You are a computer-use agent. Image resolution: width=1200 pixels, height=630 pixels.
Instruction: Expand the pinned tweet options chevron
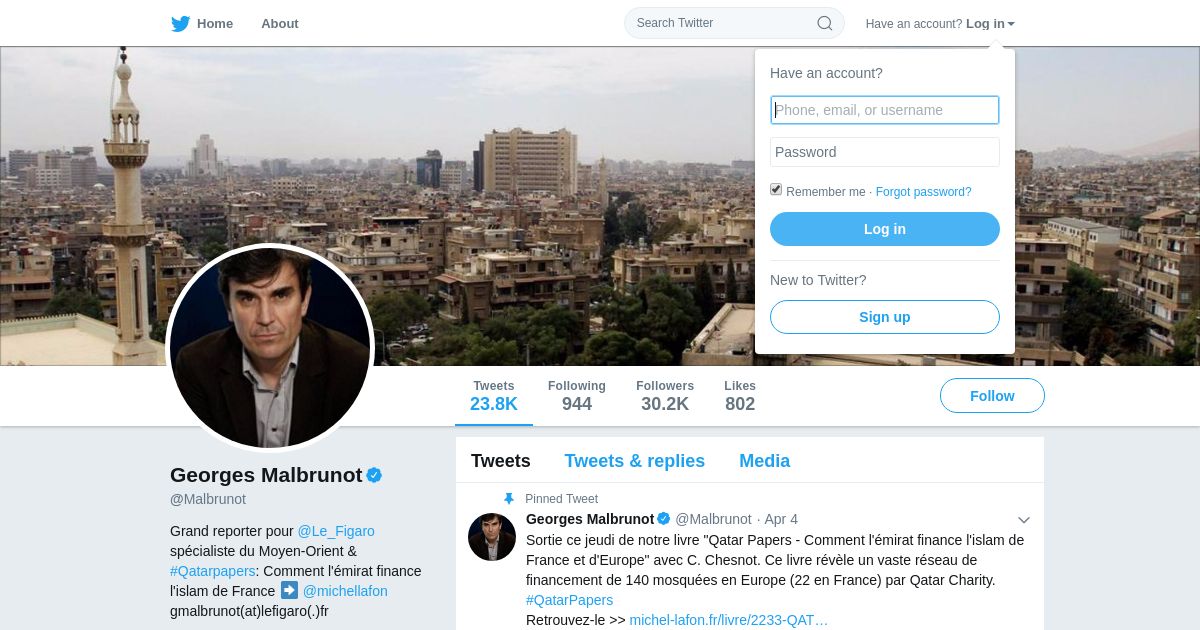1024,520
